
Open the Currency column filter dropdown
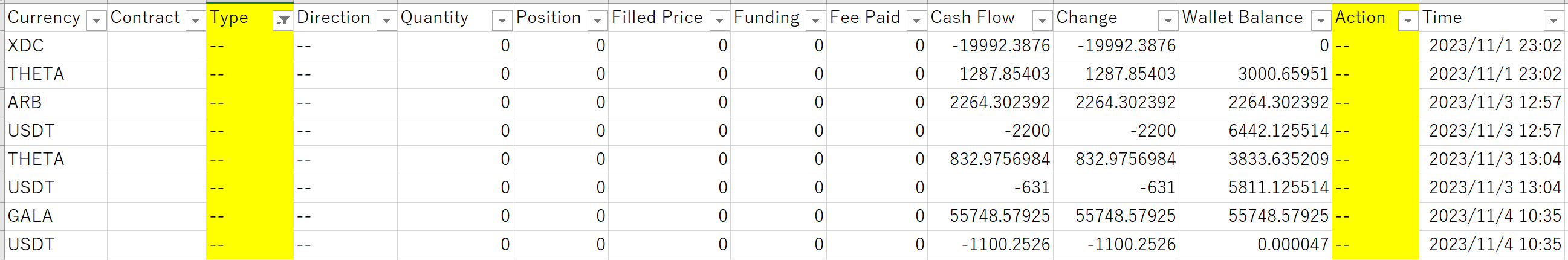[96, 21]
